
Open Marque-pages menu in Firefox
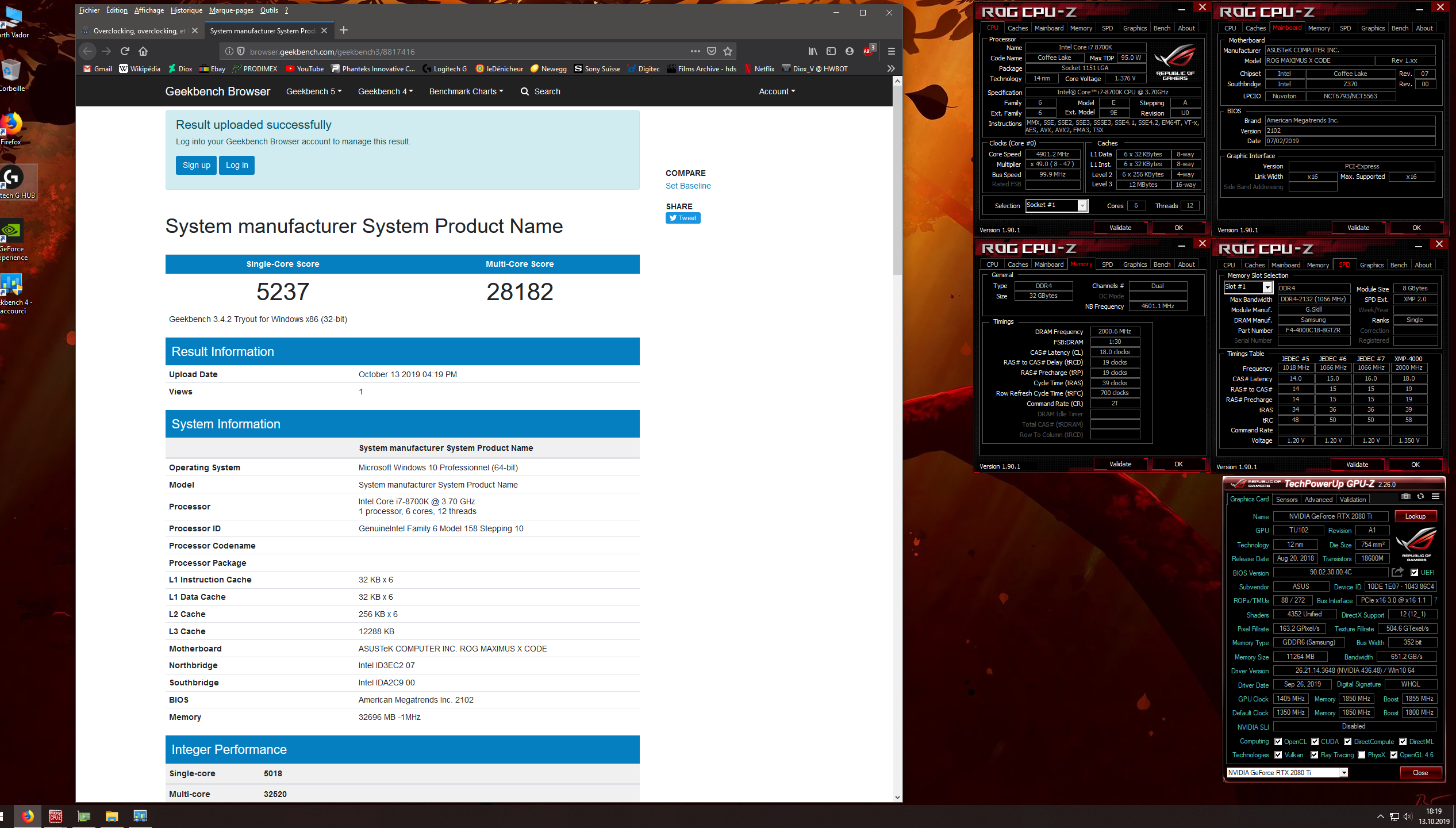(231, 10)
